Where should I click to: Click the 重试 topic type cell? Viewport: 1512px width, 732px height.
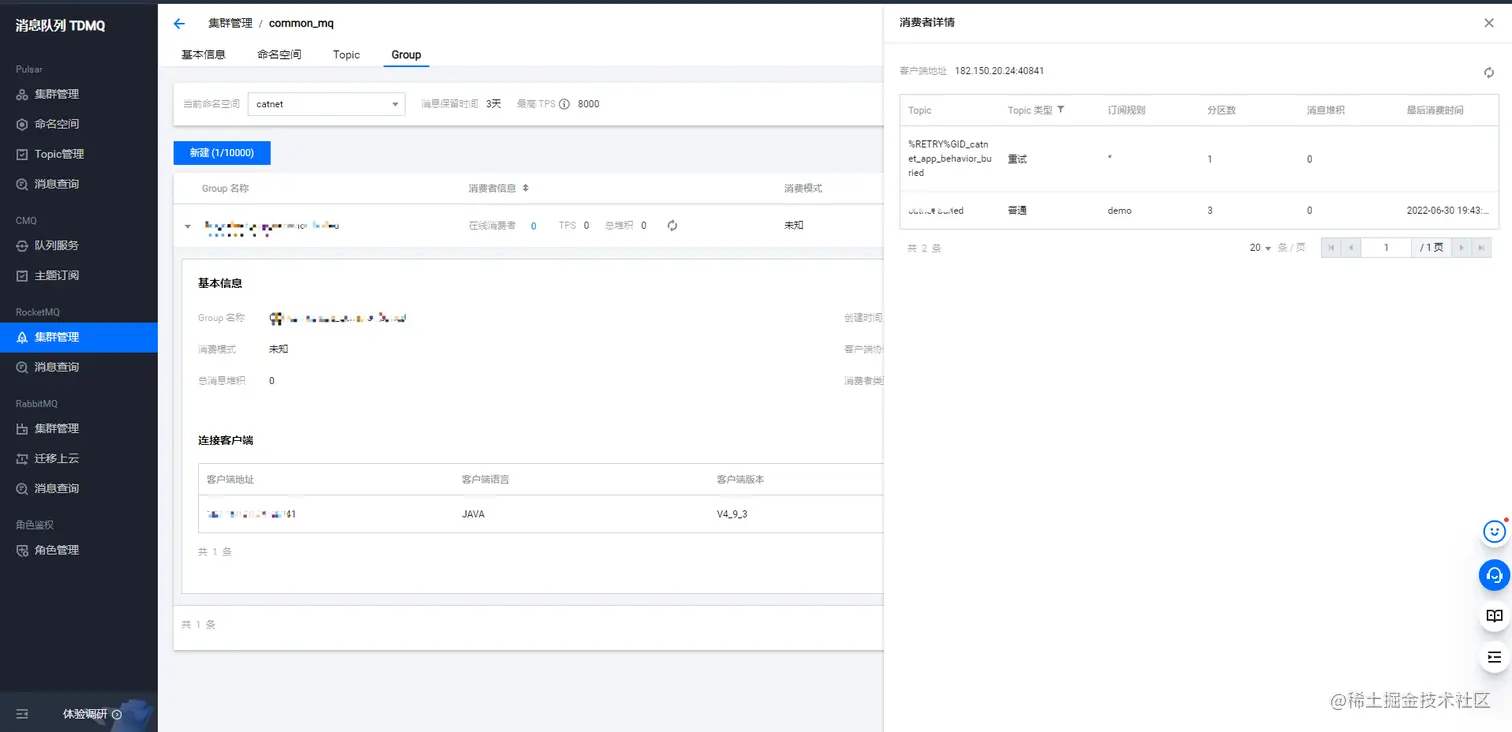1017,159
